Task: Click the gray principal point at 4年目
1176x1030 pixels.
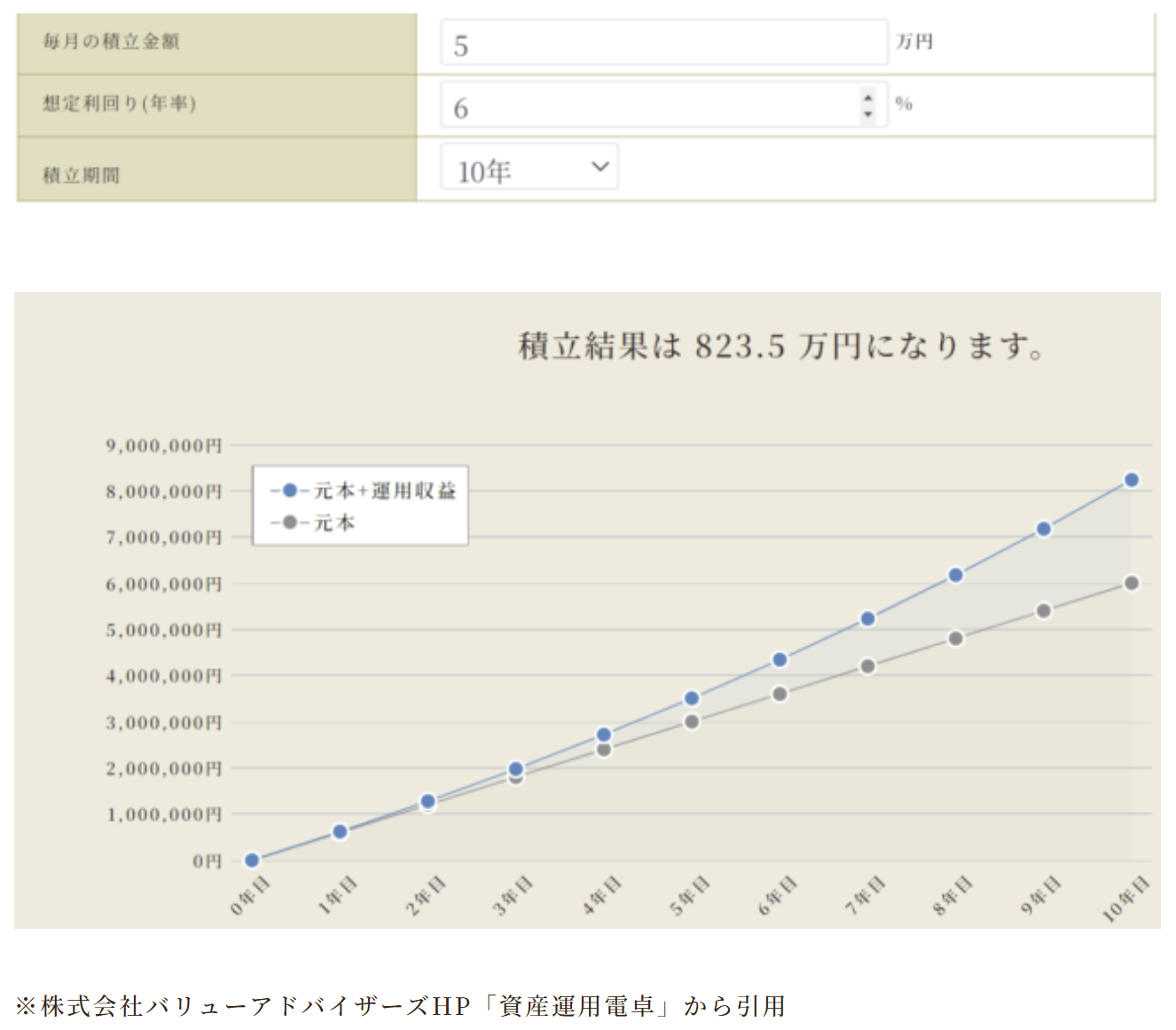Action: (x=604, y=750)
